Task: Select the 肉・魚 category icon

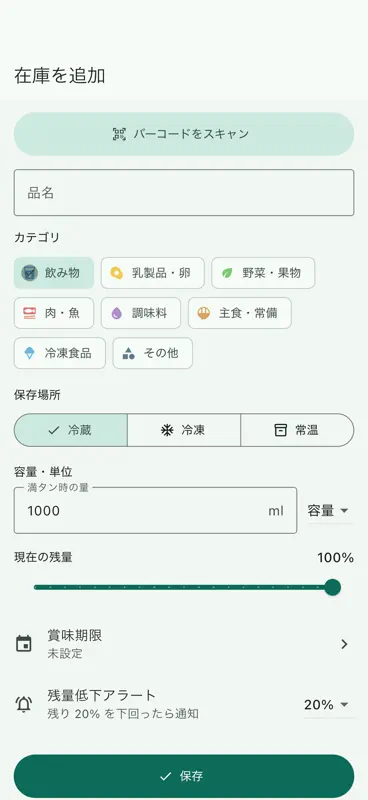Action: [x=29, y=313]
